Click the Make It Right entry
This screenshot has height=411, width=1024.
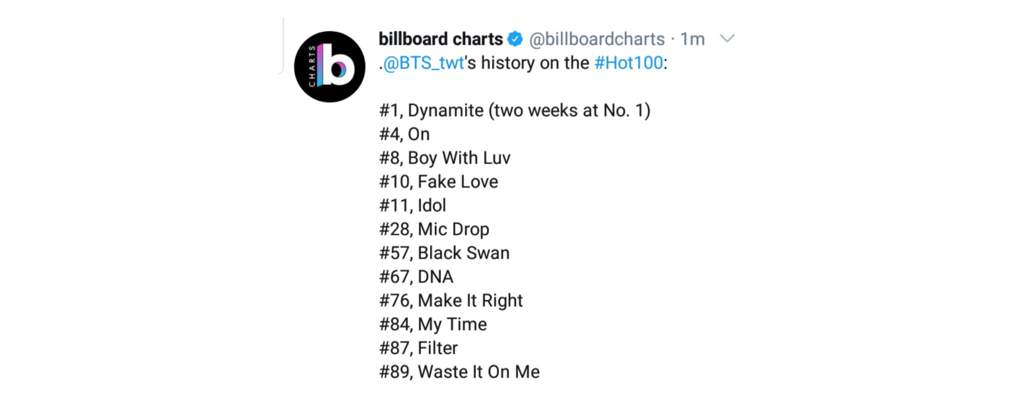coord(451,301)
